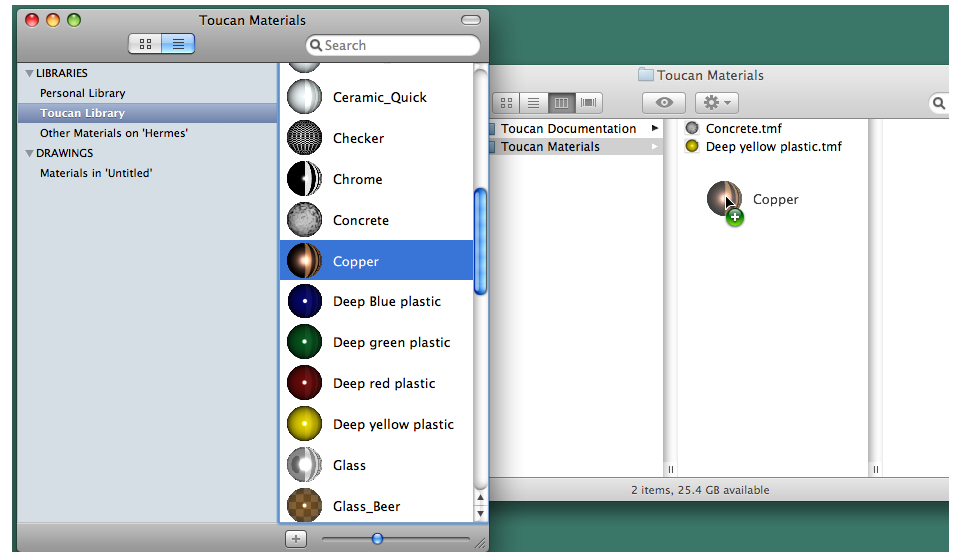Open the Toucan Documentation folder
This screenshot has width=962, height=556.
pos(568,128)
